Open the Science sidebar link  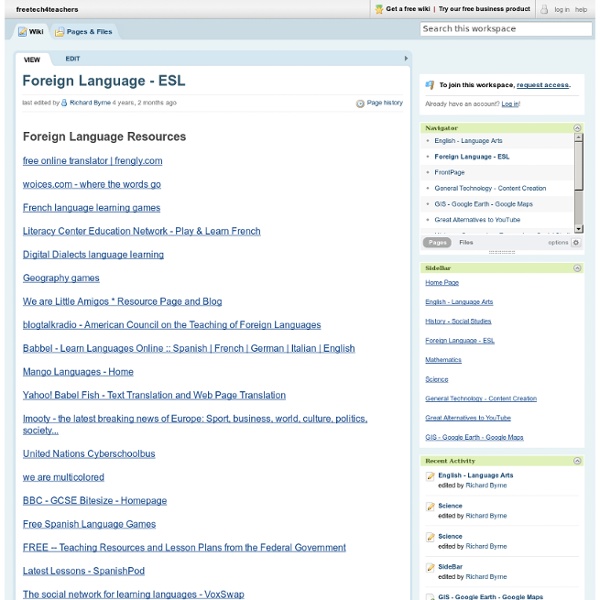coord(437,380)
